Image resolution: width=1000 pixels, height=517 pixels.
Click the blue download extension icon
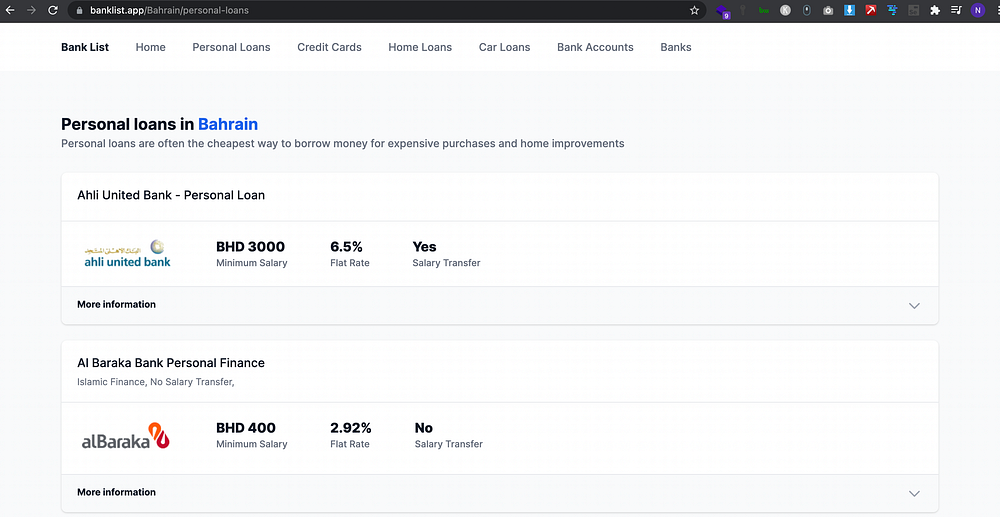[849, 10]
